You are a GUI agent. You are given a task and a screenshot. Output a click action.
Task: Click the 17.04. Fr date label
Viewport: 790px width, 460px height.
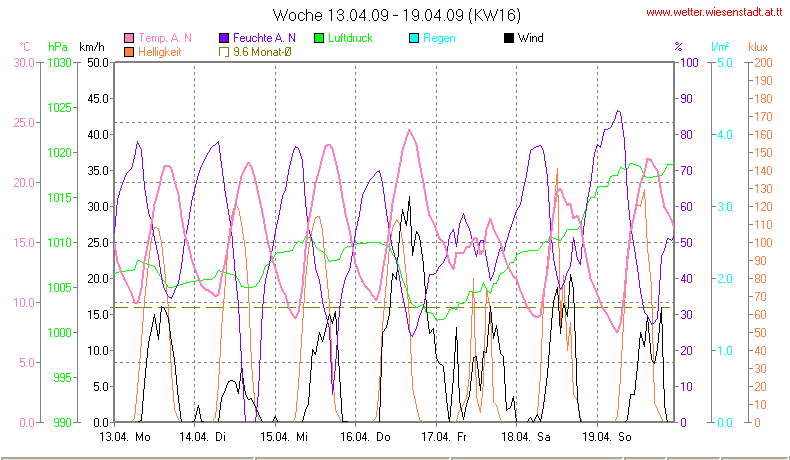(444, 437)
